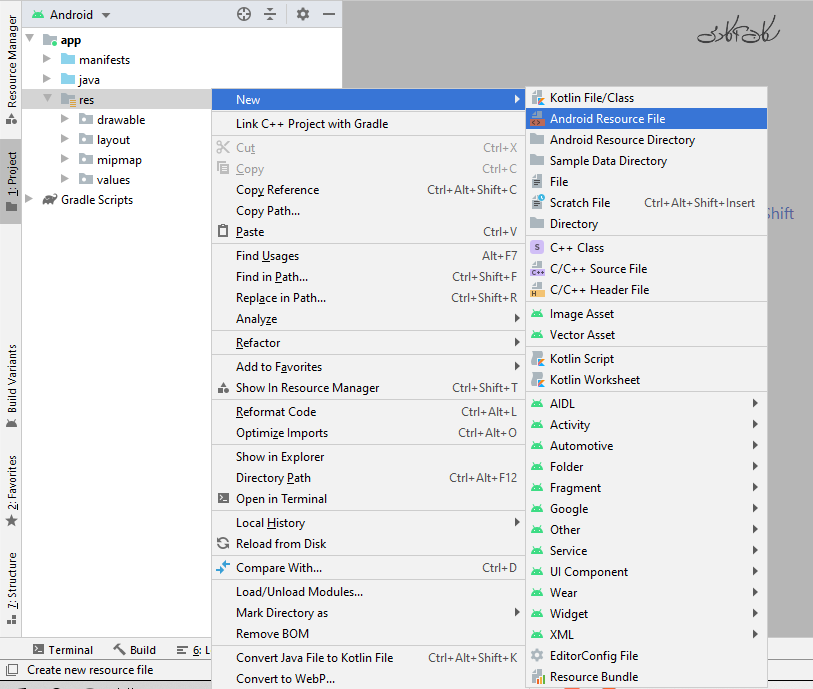Viewport: 813px width, 689px height.
Task: Click the locate/select opened file target icon
Action: [244, 15]
